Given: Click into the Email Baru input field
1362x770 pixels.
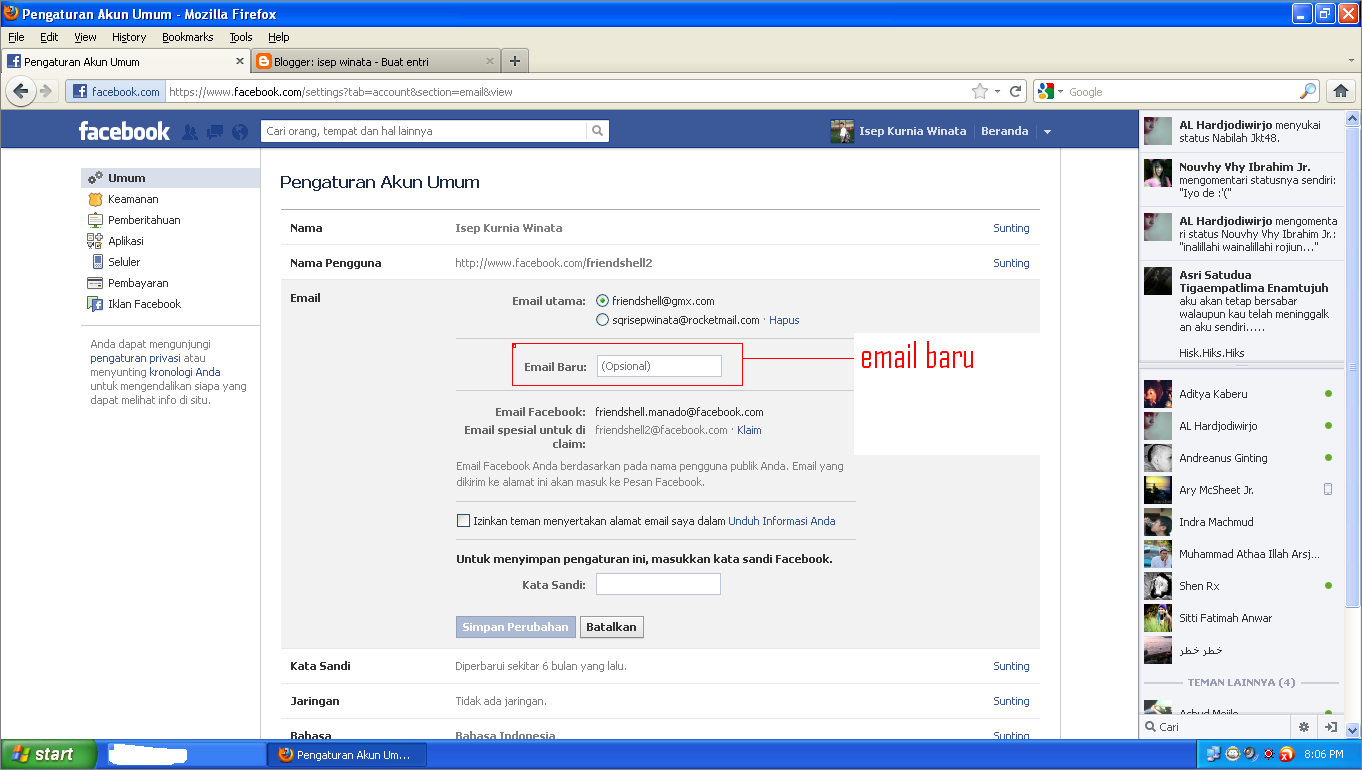Looking at the screenshot, I should click(659, 366).
